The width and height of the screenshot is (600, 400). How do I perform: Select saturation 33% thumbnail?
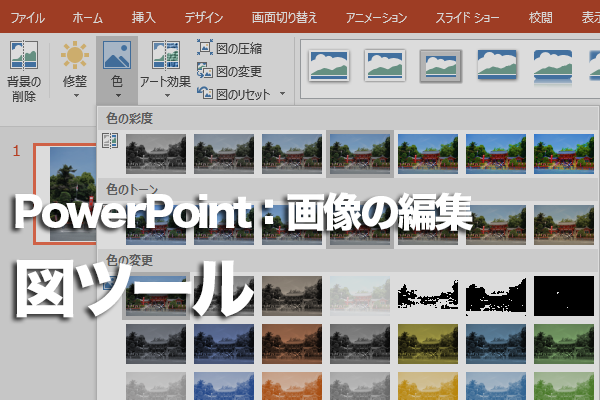pos(224,154)
